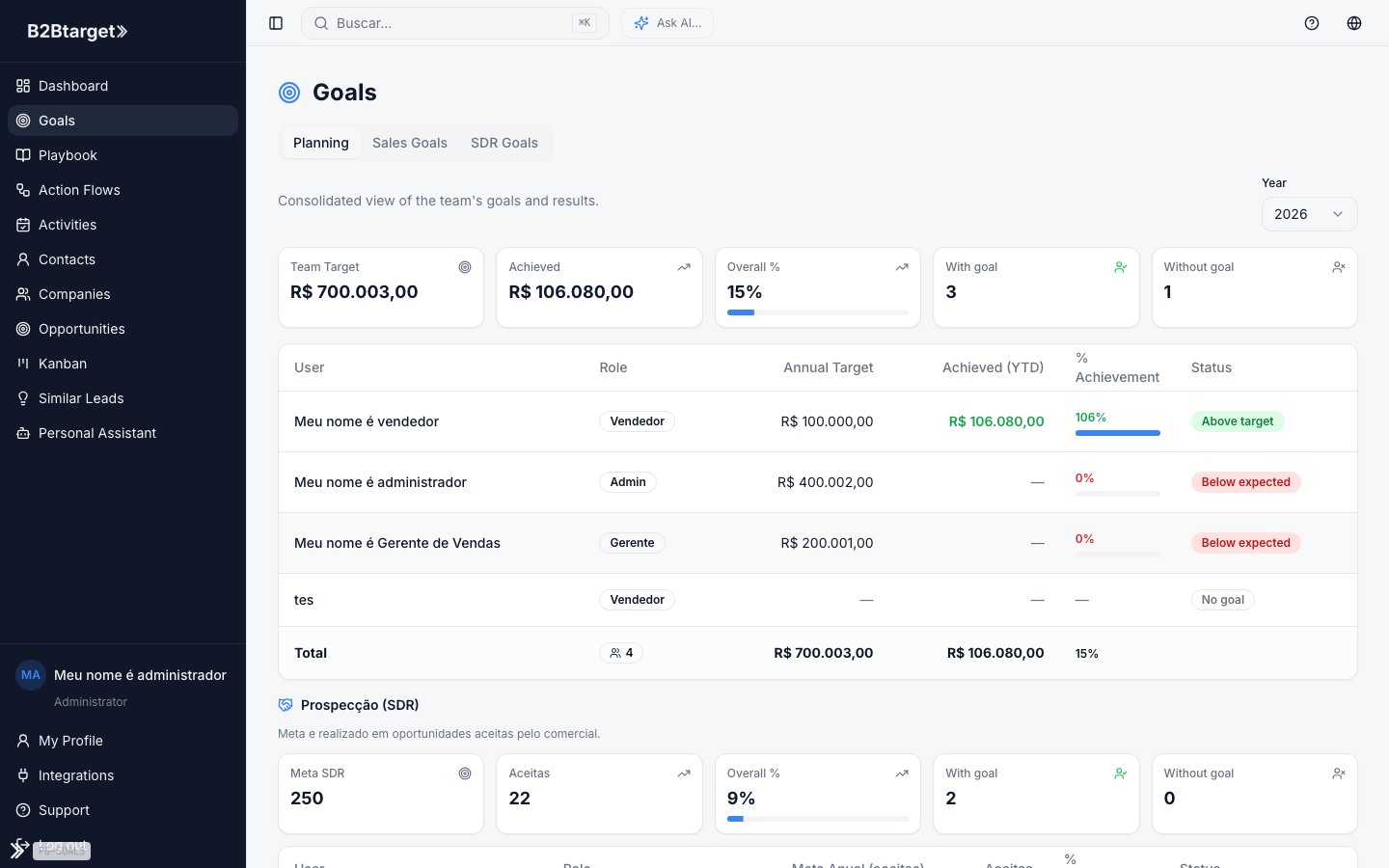Click the top With goal user-check icon
Viewport: 1389px width, 868px height.
pos(1121,267)
